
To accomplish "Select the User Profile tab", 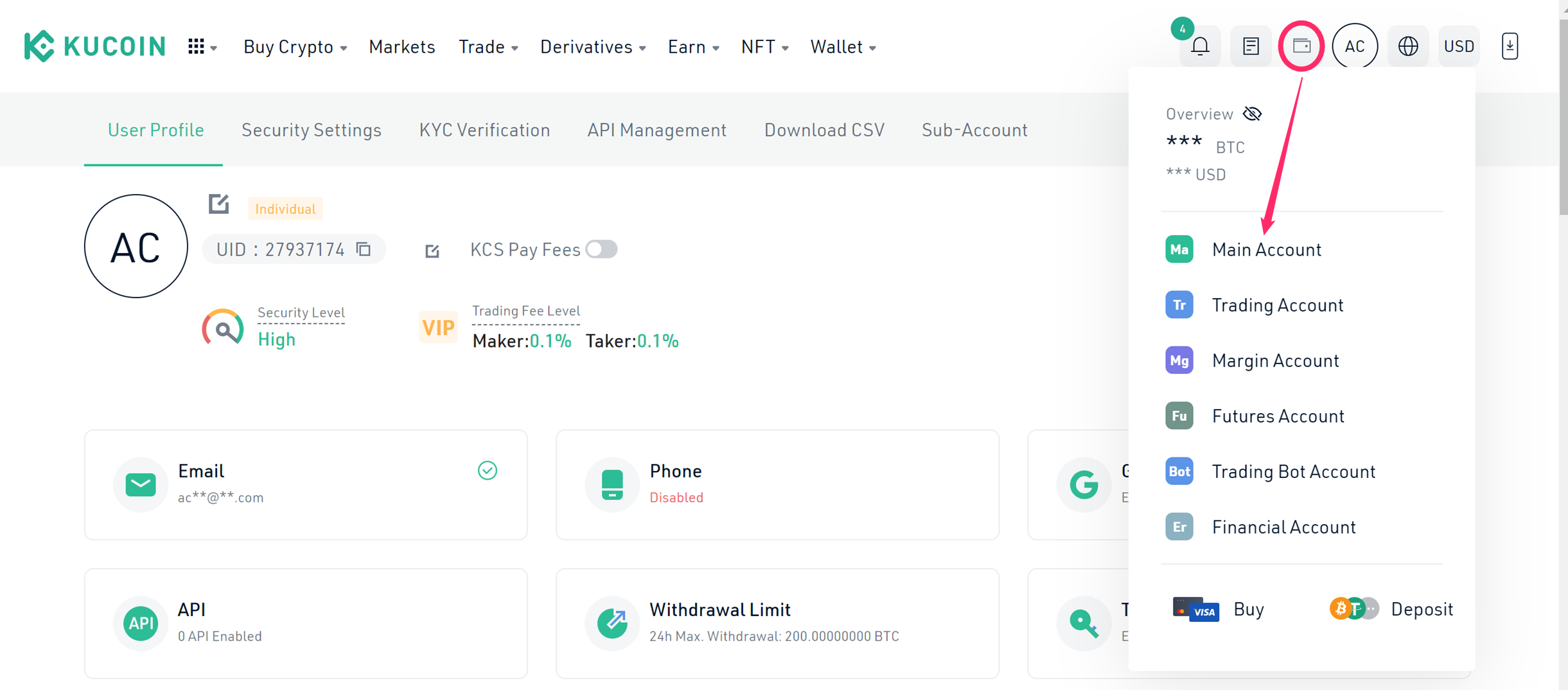I will [155, 130].
